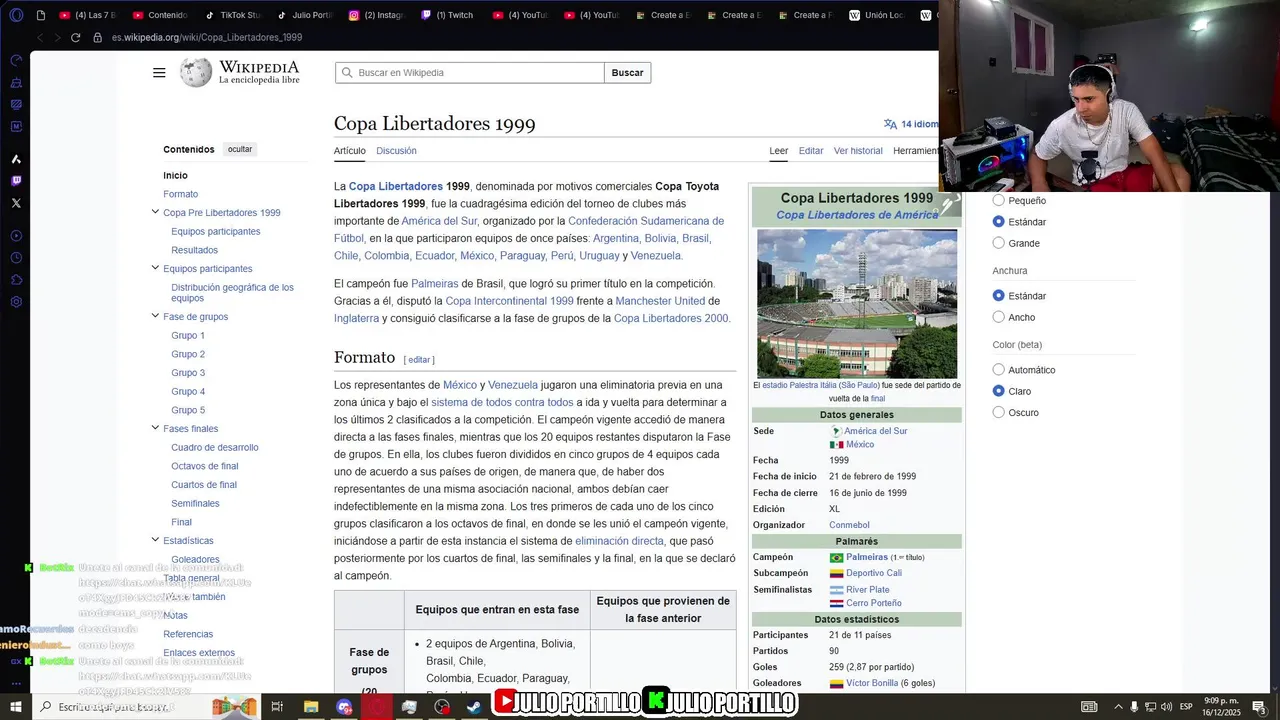This screenshot has height=720, width=1280.
Task: Click the language translate icon beside 14 idiomas
Action: tap(890, 124)
